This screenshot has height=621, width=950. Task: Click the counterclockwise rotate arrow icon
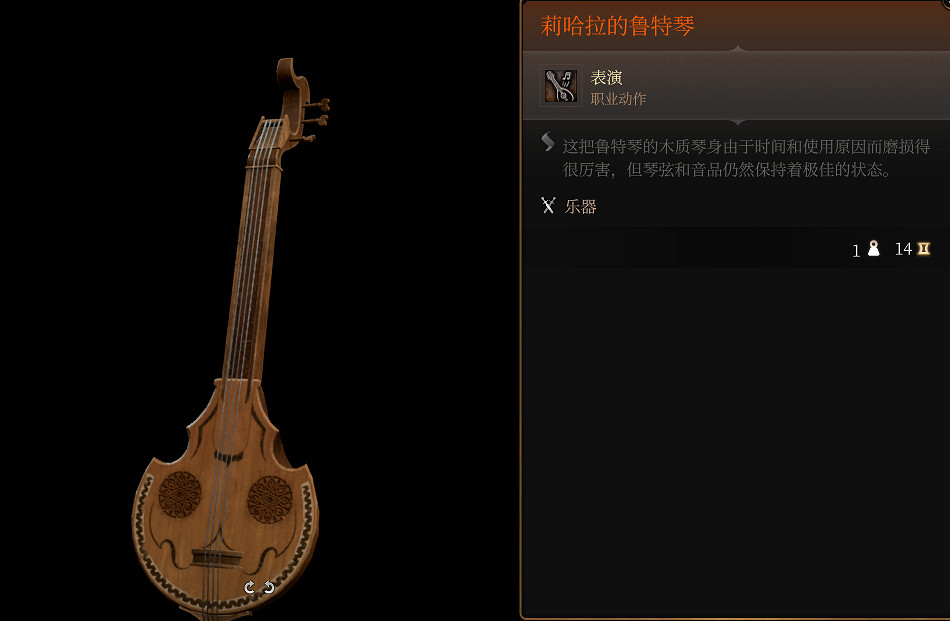[x=269, y=587]
